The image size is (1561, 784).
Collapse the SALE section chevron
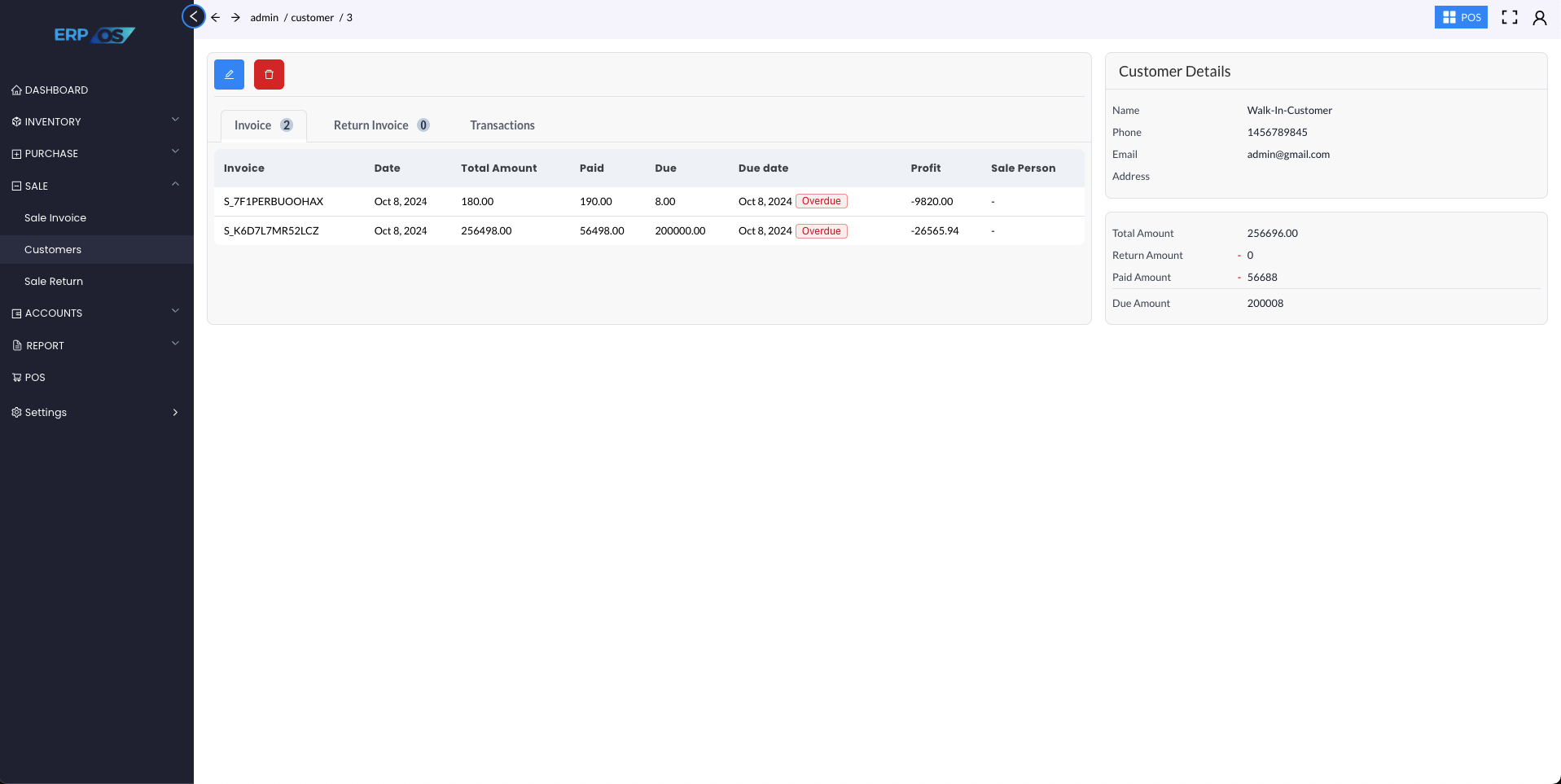(x=175, y=184)
